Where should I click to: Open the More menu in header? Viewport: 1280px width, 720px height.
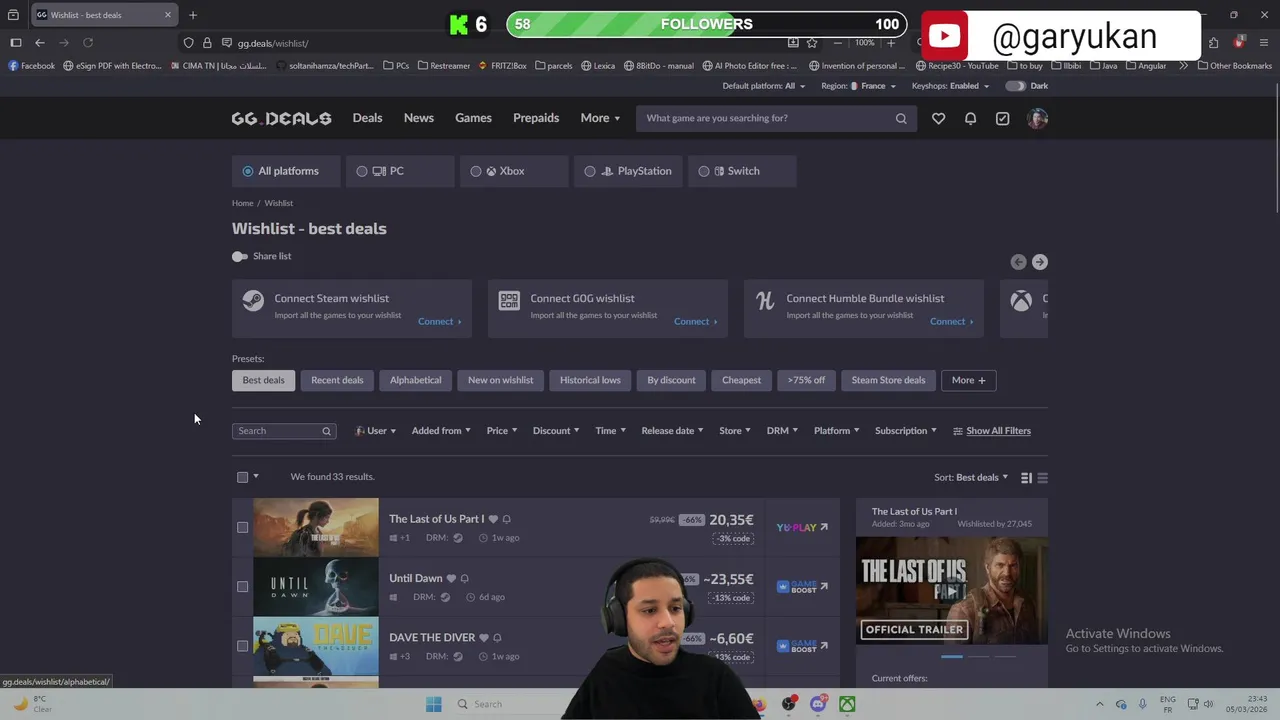click(600, 118)
